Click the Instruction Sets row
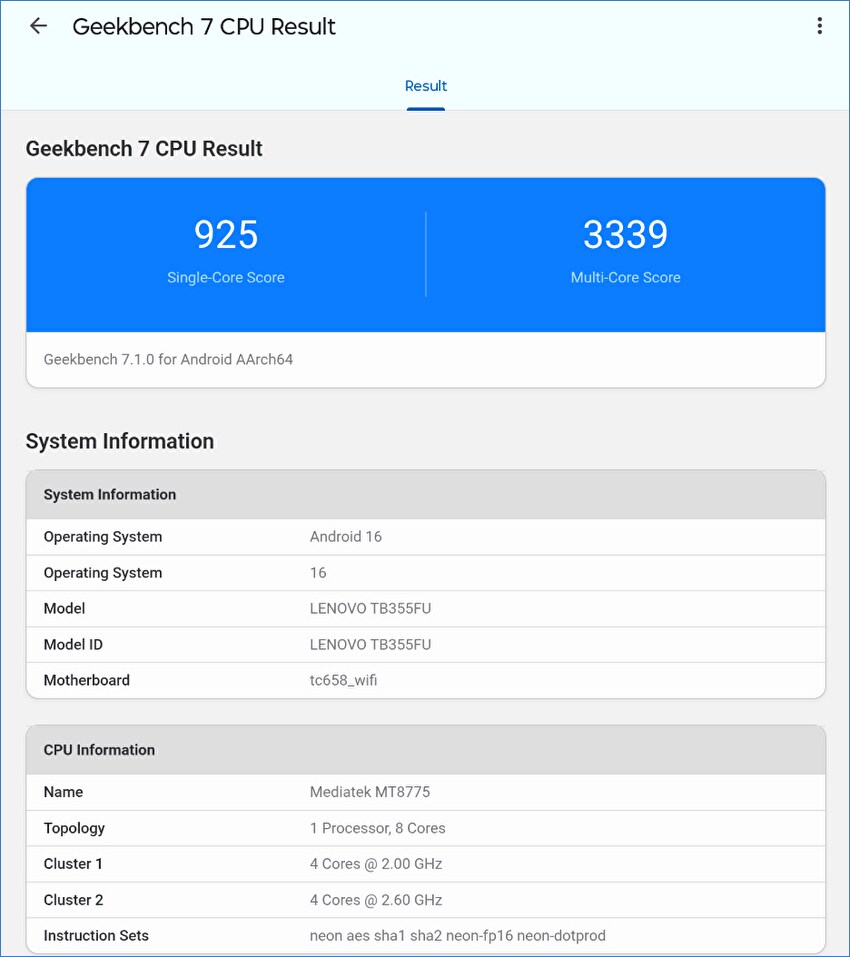This screenshot has width=850, height=957. (x=426, y=936)
